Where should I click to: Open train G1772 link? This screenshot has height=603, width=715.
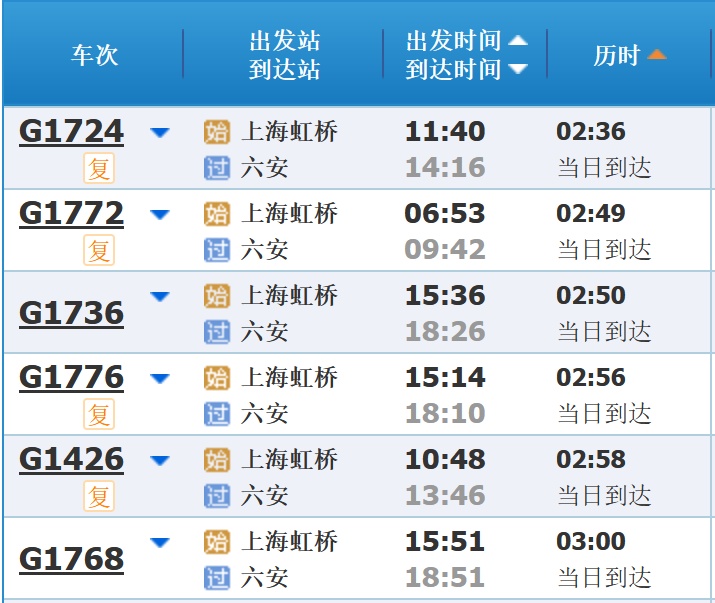coord(71,214)
